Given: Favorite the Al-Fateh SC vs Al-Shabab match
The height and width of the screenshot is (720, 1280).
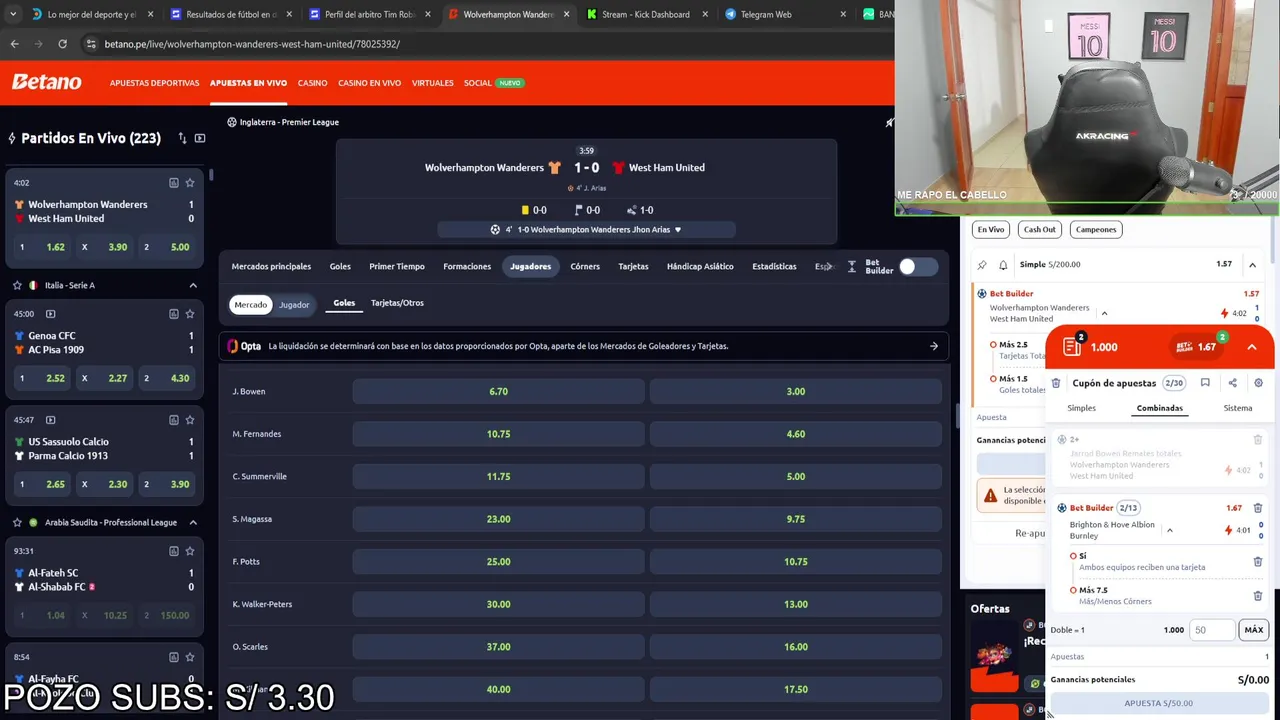Looking at the screenshot, I should pyautogui.click(x=190, y=551).
